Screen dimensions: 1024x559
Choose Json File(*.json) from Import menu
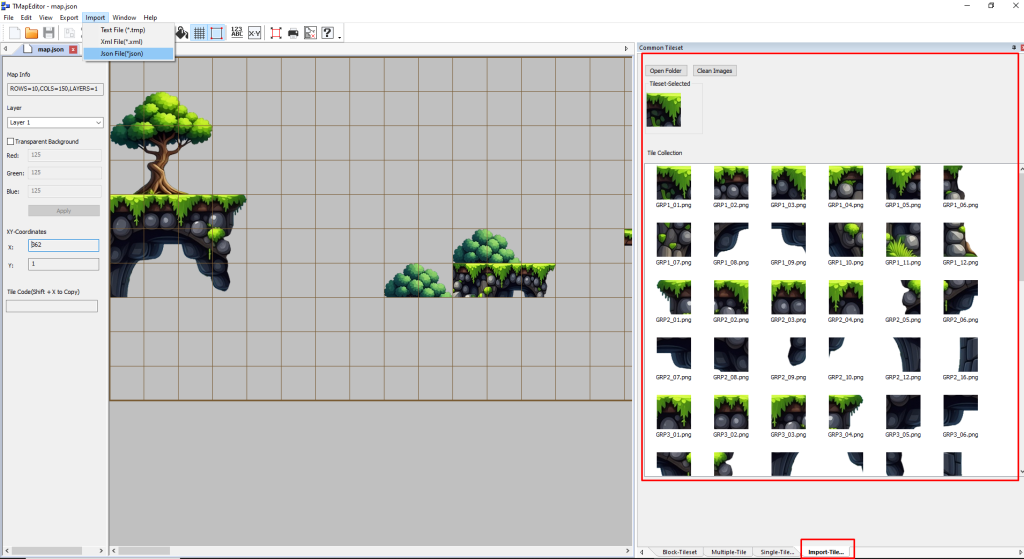click(122, 53)
